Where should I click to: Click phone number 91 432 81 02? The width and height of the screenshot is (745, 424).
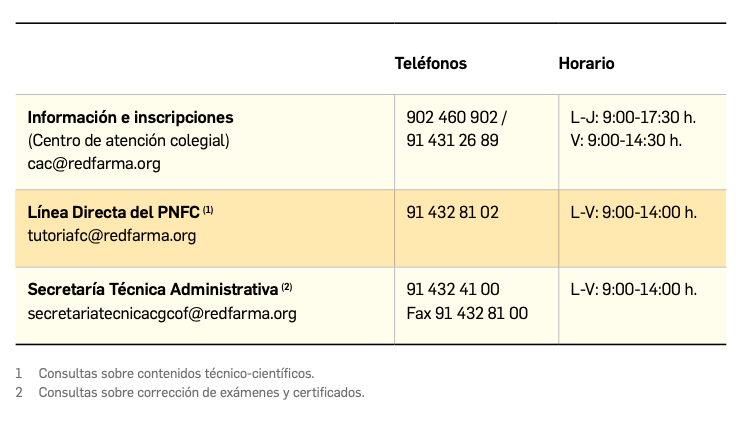452,212
